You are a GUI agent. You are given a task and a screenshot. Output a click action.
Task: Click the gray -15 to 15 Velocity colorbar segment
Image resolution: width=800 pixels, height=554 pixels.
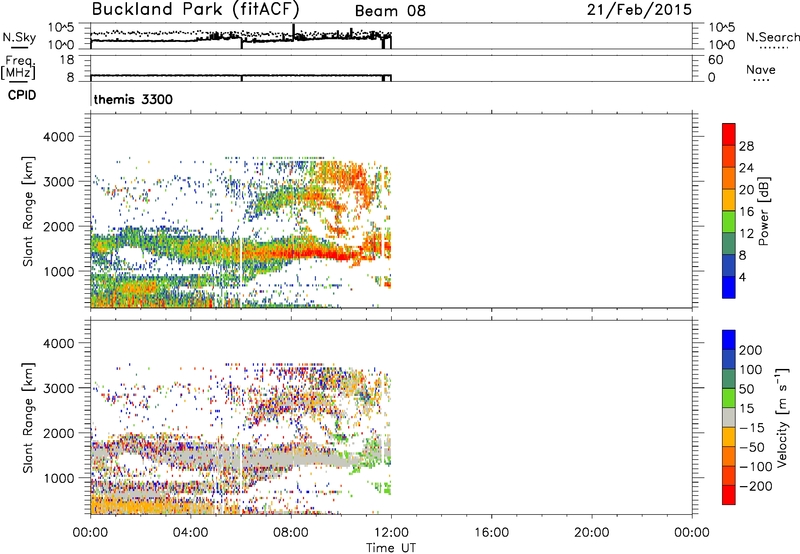tap(729, 417)
